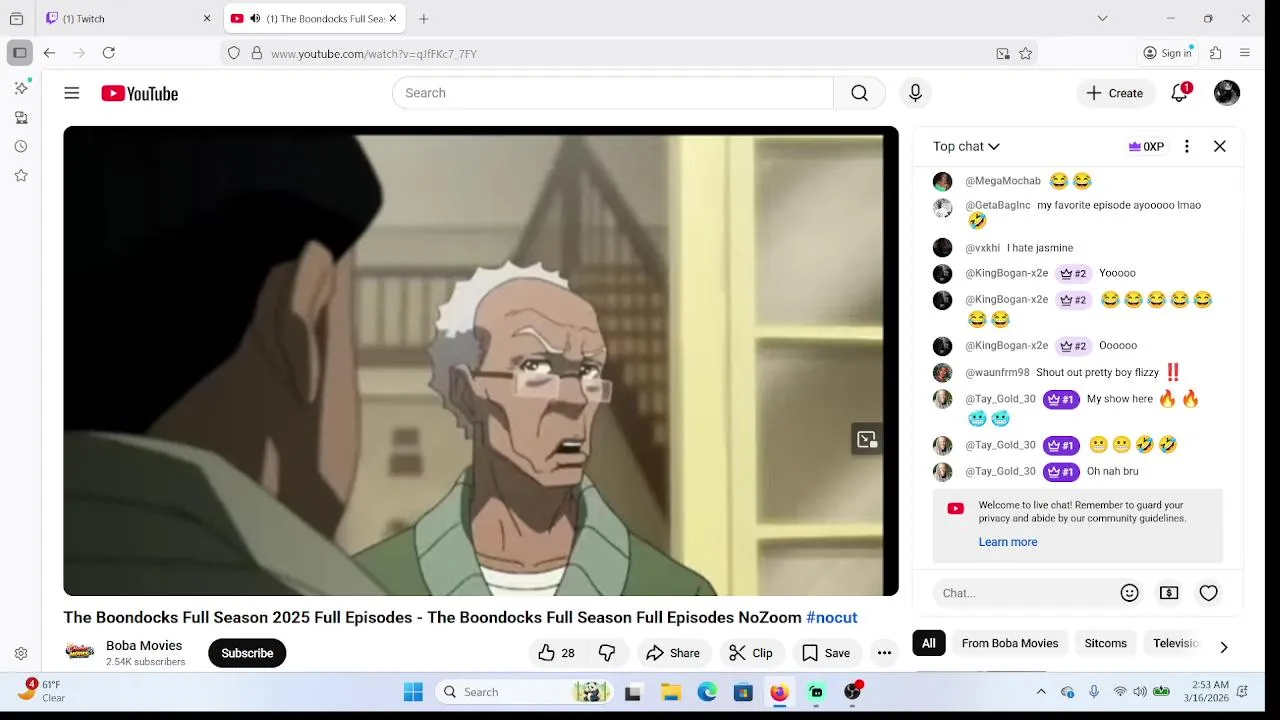Click the picture-in-picture overlay icon on video

pyautogui.click(x=867, y=439)
